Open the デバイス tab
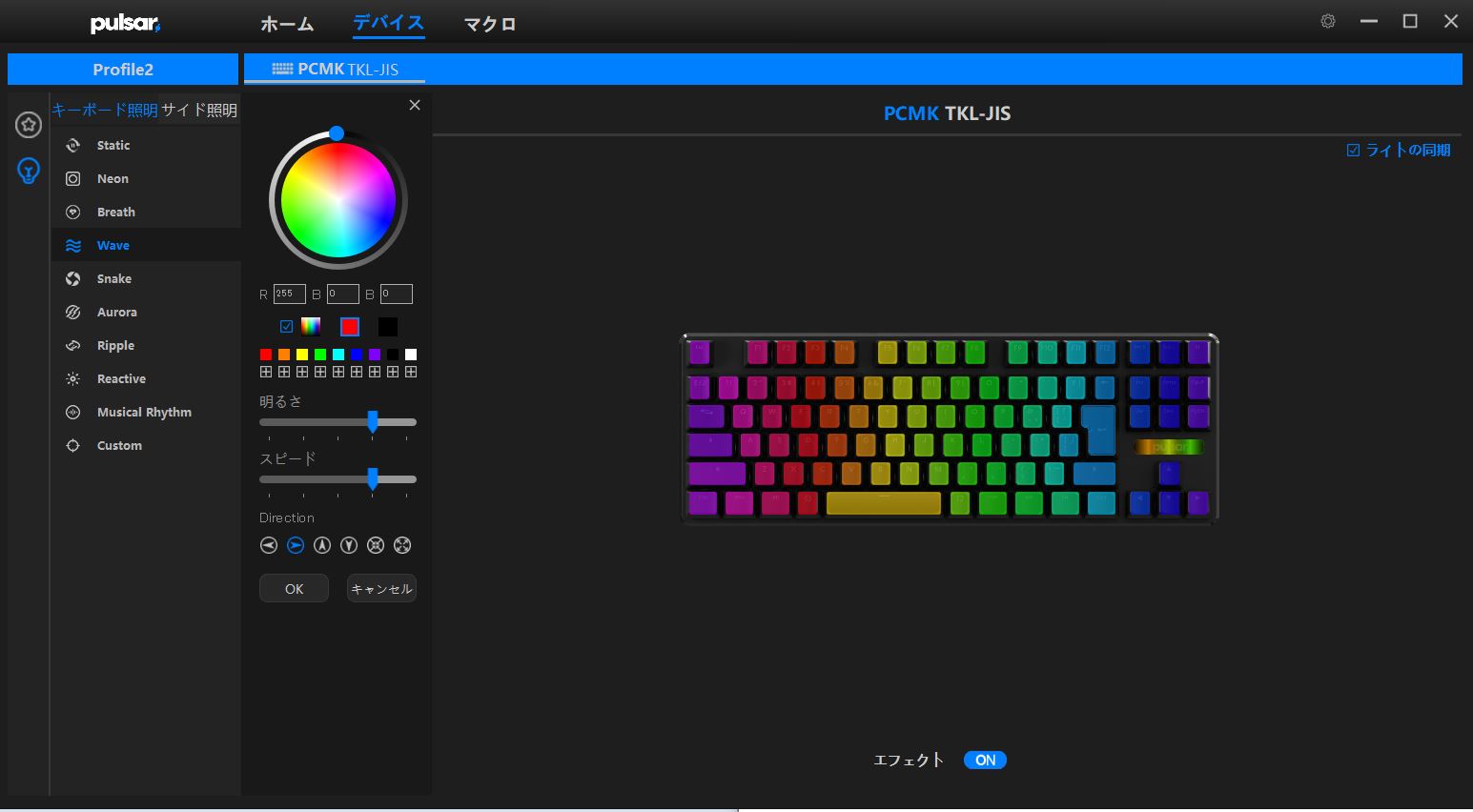 [388, 23]
